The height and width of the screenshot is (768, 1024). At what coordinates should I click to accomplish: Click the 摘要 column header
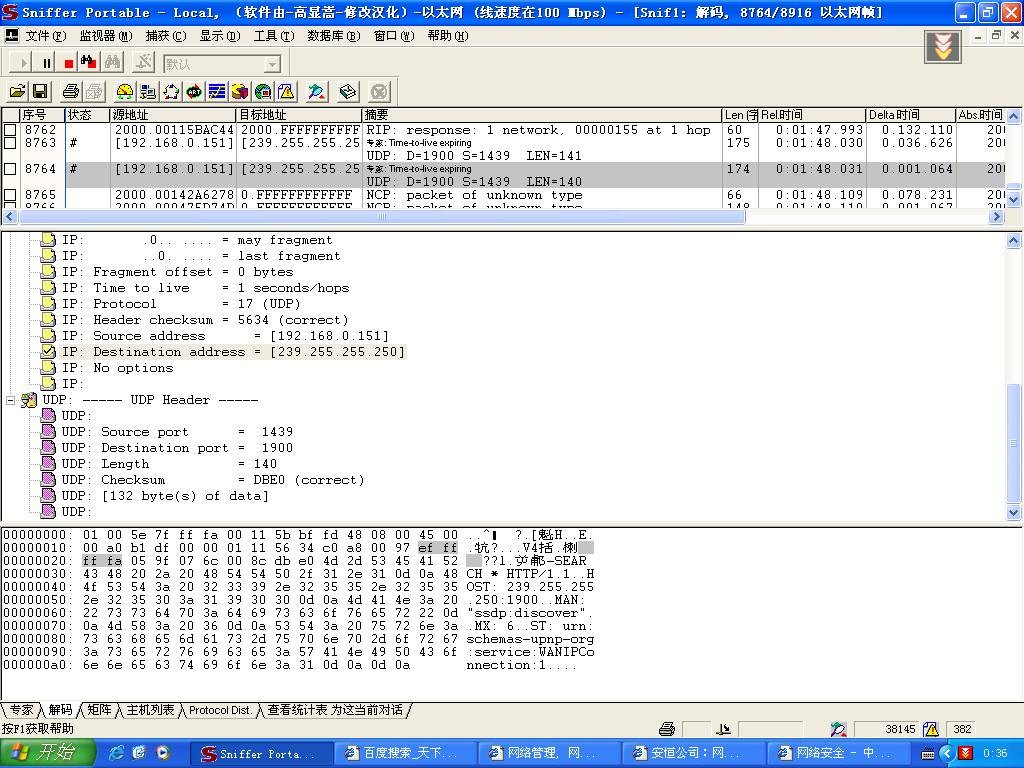(542, 115)
